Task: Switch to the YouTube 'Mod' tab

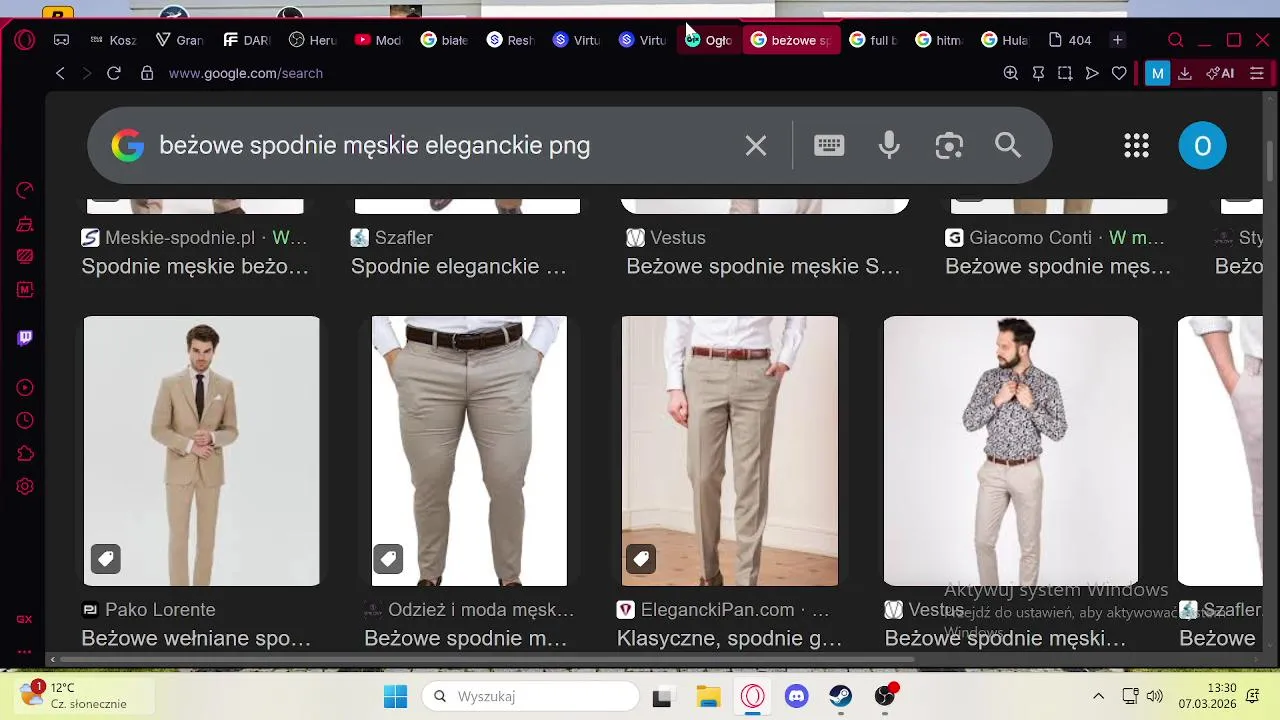Action: coord(378,40)
